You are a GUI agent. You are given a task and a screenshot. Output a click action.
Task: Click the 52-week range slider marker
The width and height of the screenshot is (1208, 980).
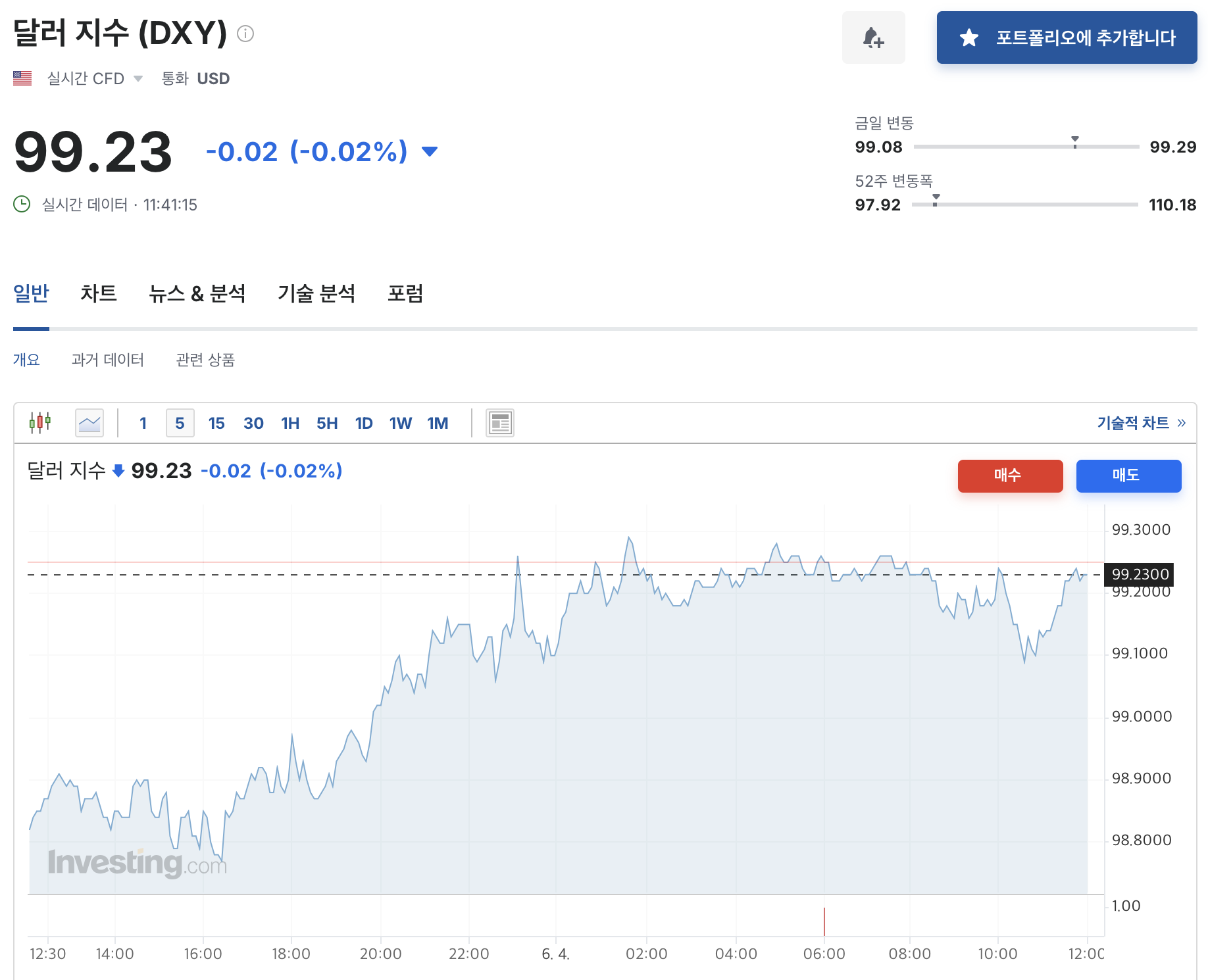point(936,199)
